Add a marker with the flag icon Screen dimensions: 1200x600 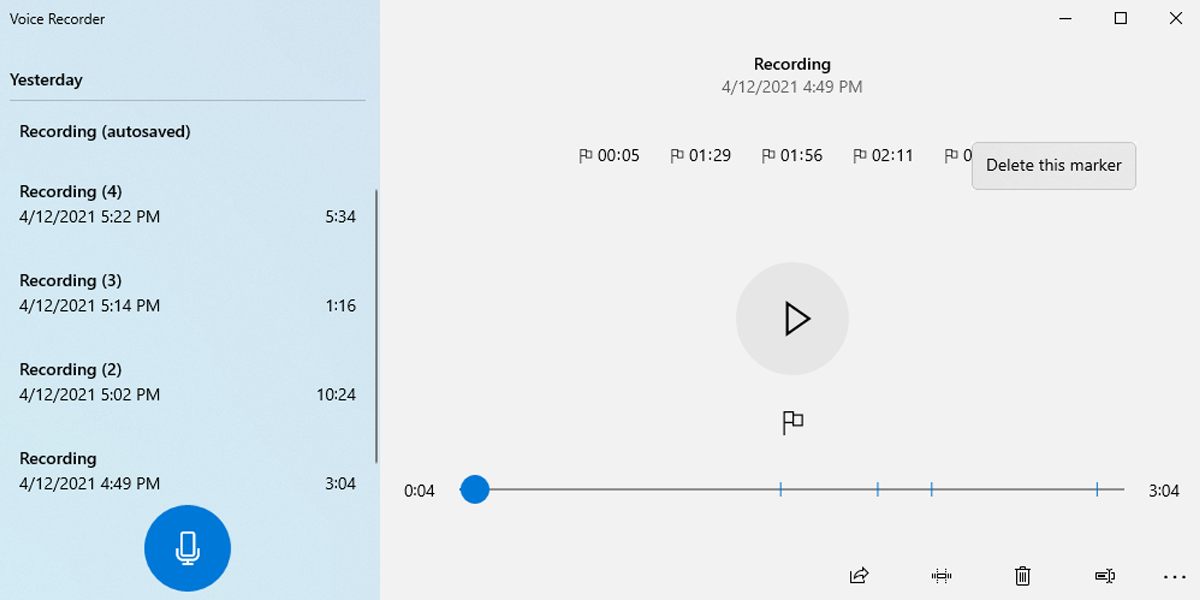click(x=792, y=422)
